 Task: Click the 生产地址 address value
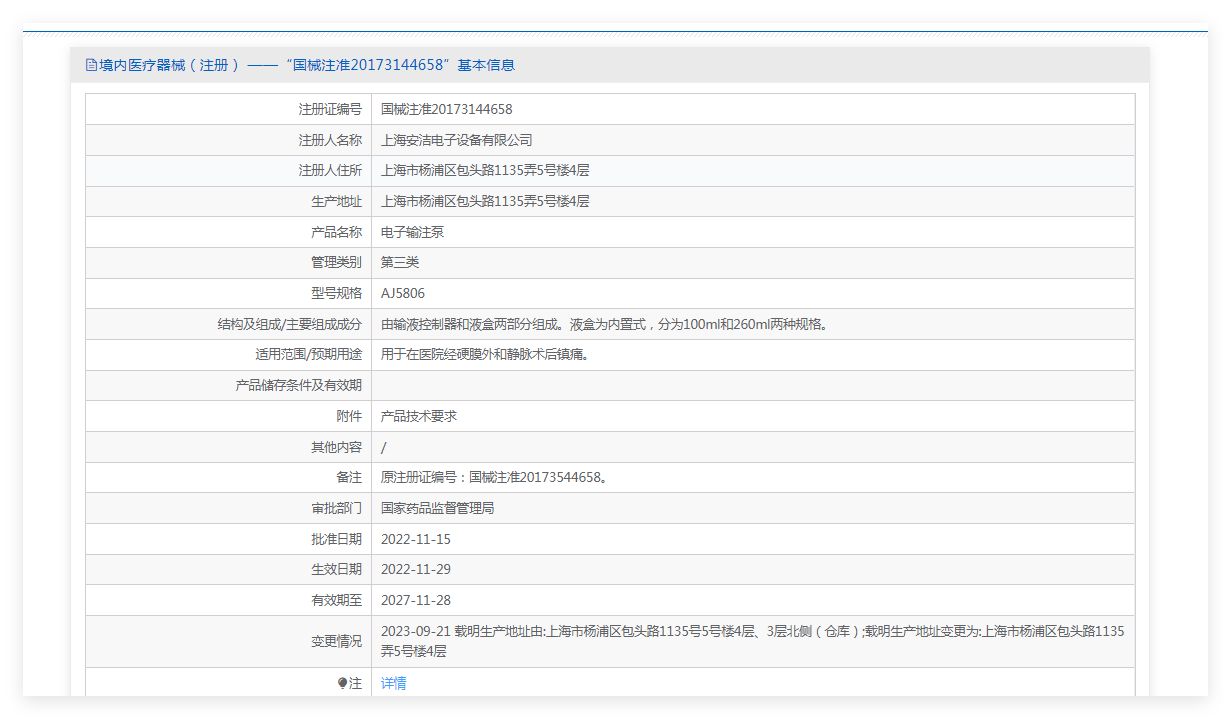pyautogui.click(x=485, y=201)
